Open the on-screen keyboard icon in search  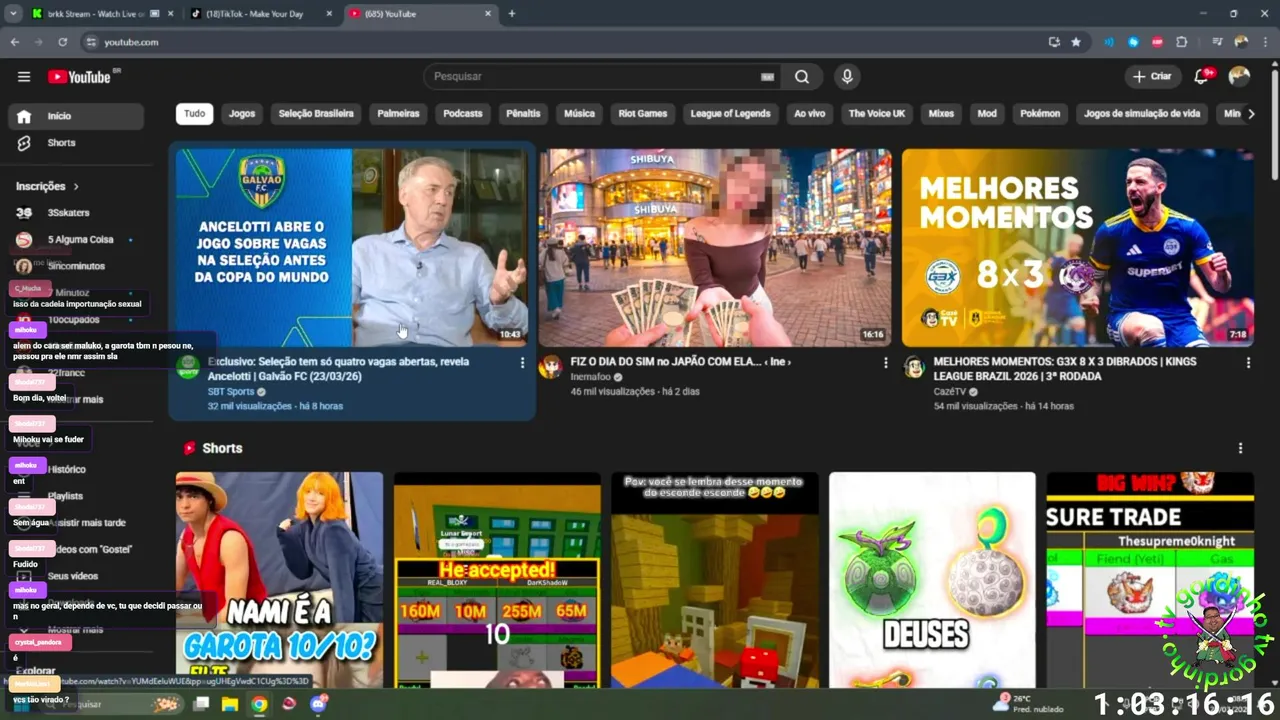click(x=767, y=77)
